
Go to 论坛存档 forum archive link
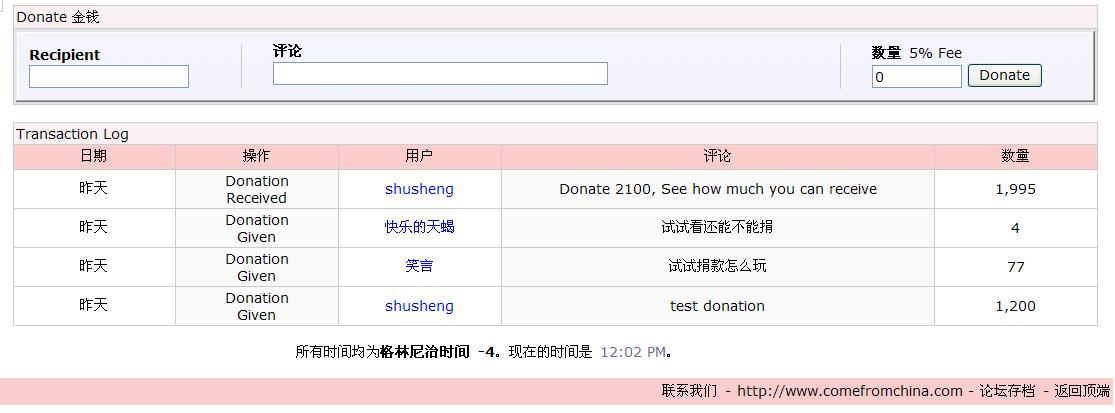click(1007, 391)
